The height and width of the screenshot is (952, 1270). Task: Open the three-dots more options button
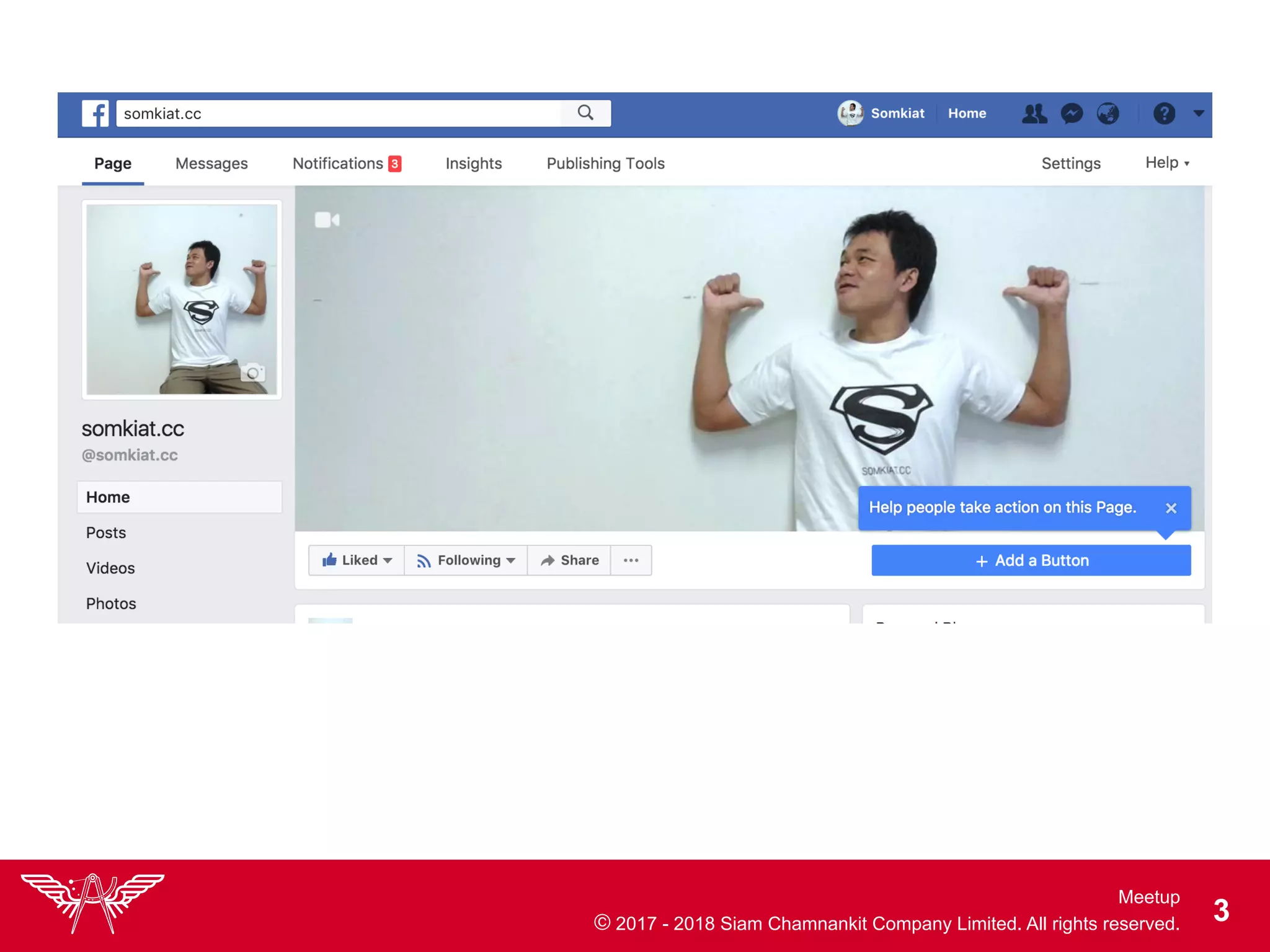coord(631,560)
